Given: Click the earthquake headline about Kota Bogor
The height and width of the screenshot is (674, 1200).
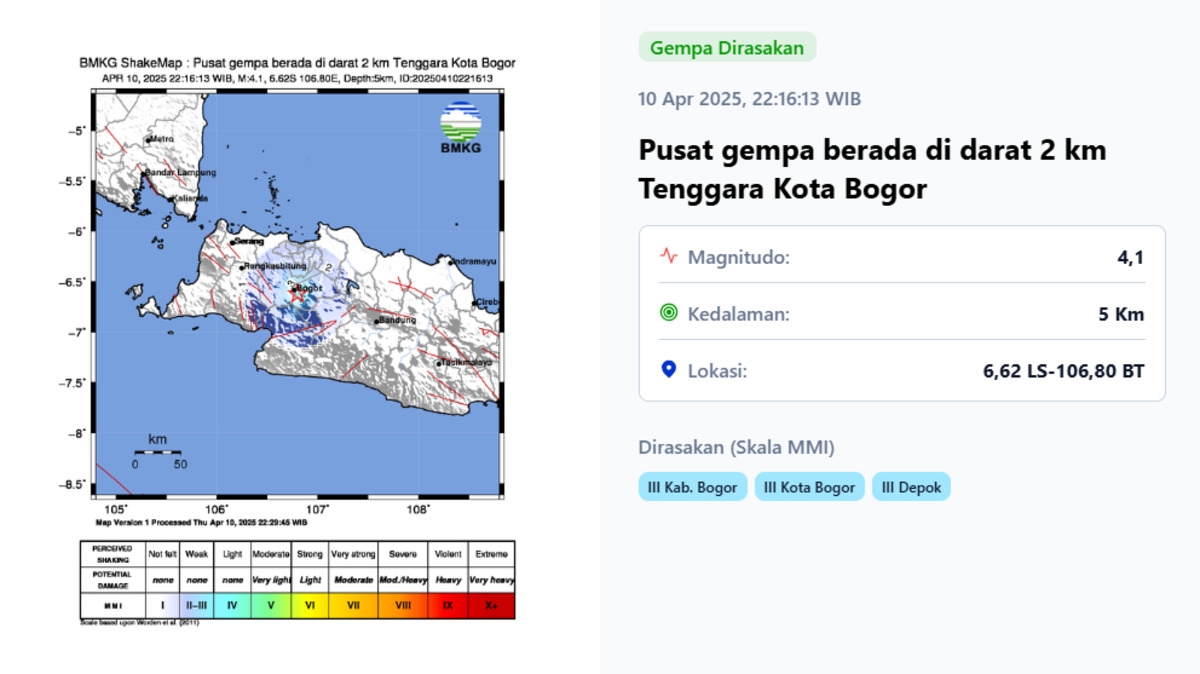Looking at the screenshot, I should pyautogui.click(x=872, y=169).
